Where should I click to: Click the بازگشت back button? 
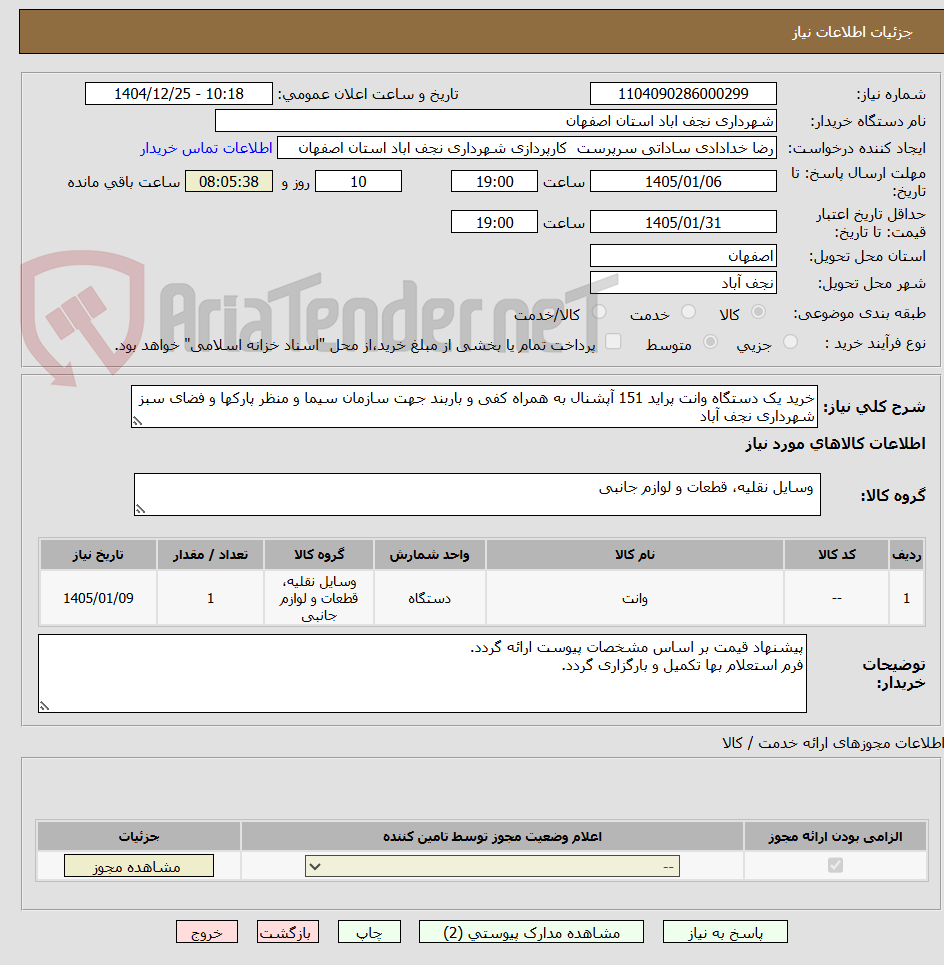(287, 932)
